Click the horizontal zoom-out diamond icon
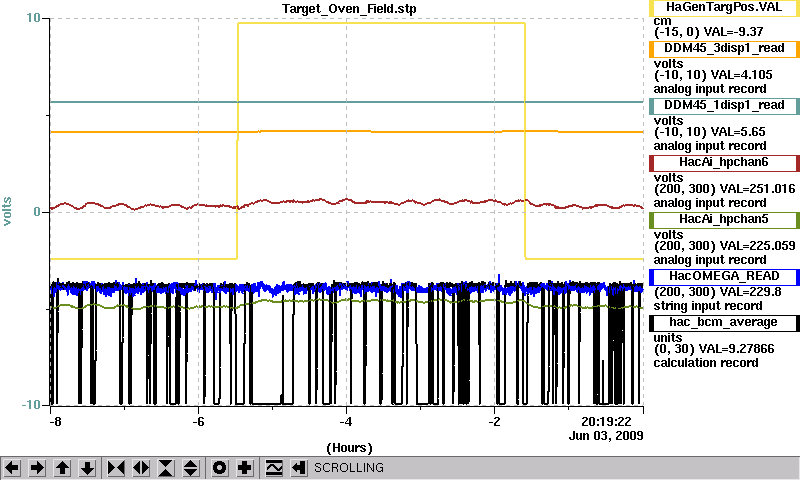800x480 pixels. (141, 468)
